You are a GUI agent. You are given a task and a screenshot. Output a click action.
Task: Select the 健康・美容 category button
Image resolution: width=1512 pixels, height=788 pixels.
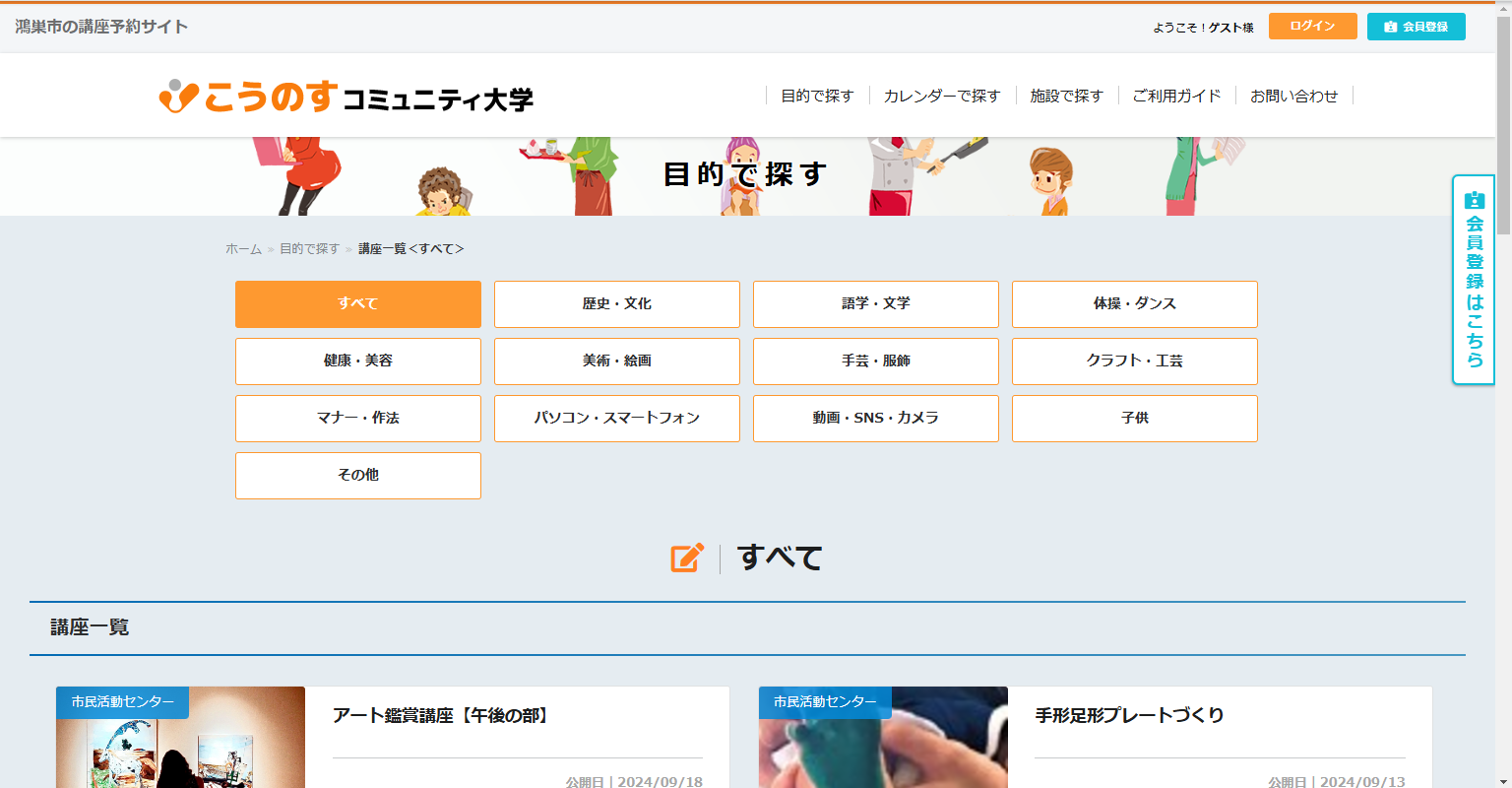tap(358, 361)
